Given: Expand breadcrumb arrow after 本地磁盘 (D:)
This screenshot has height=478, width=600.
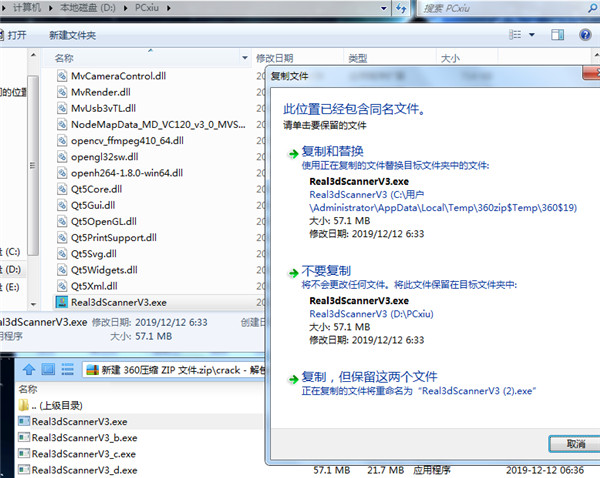Looking at the screenshot, I should [126, 8].
